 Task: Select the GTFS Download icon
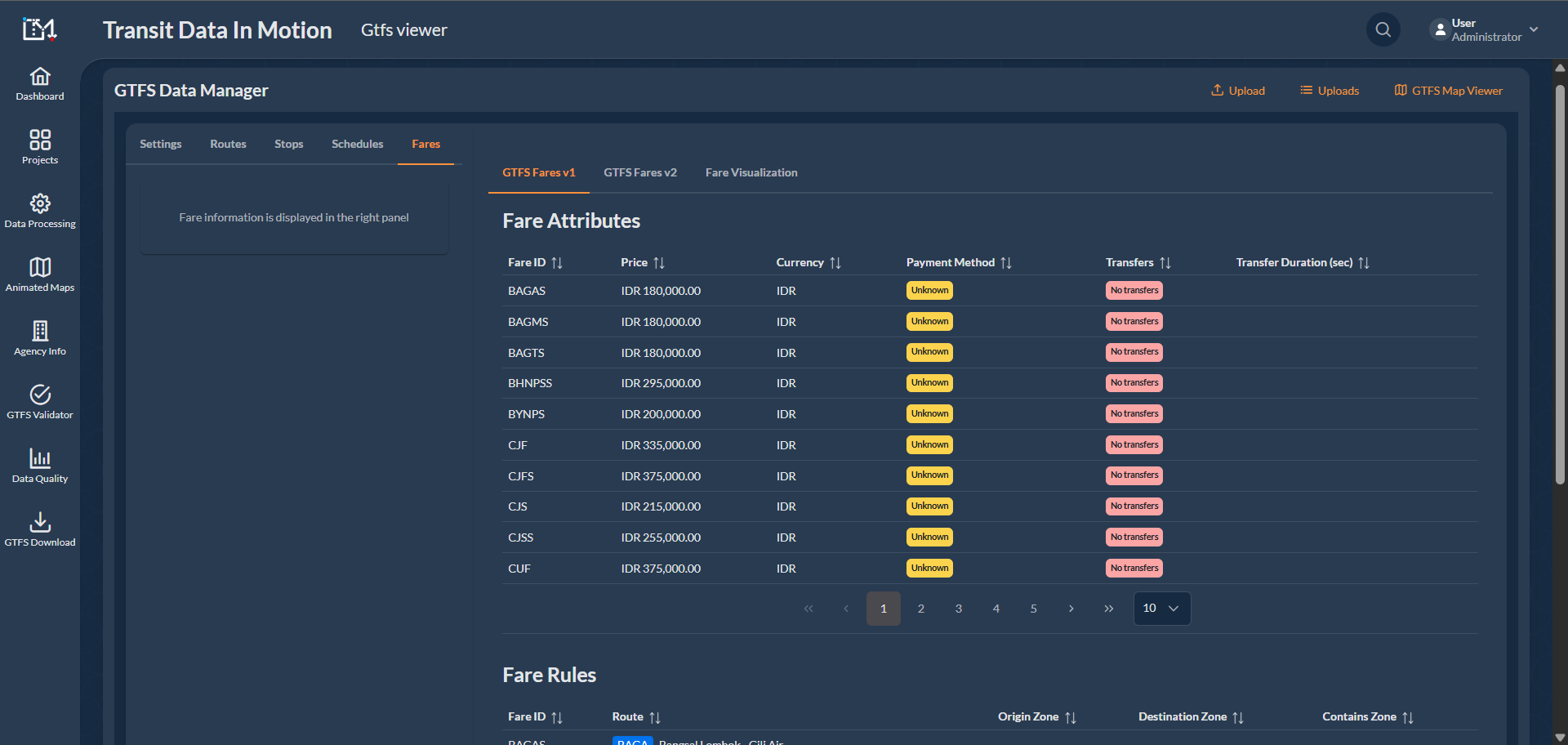click(39, 529)
